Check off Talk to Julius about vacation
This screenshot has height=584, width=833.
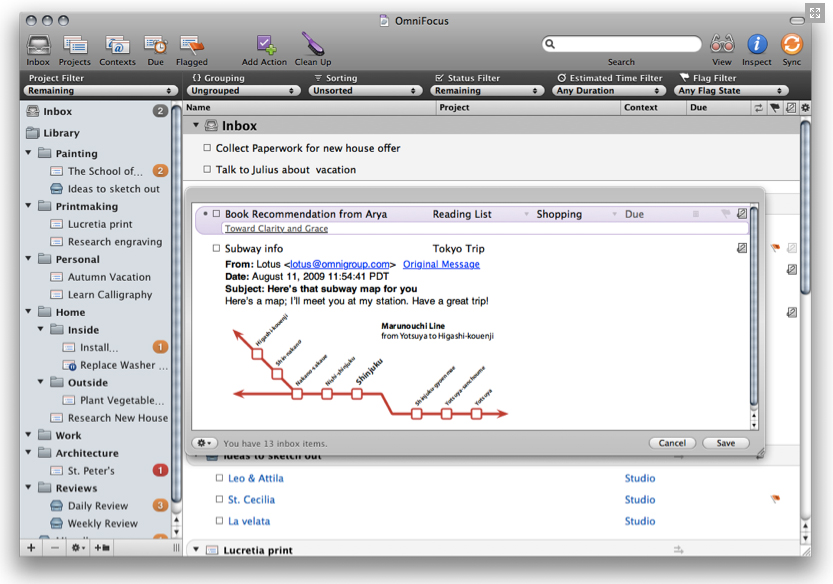pos(207,170)
